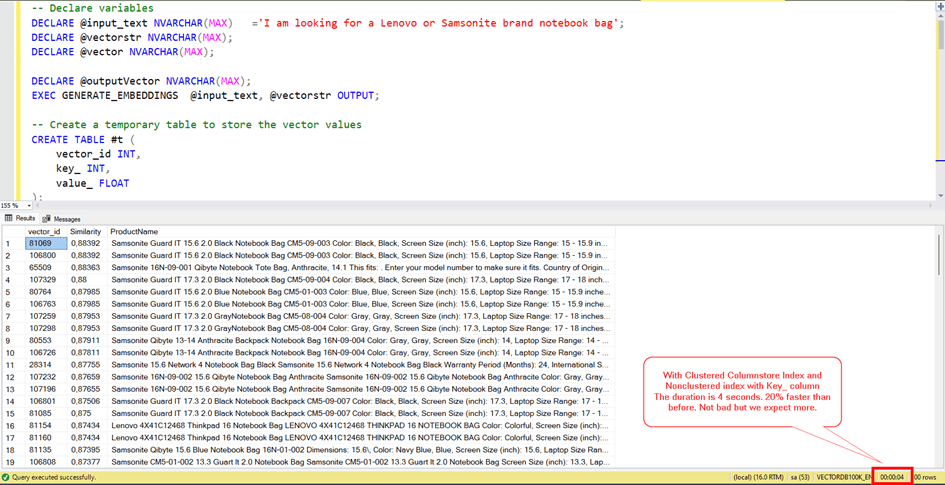Click the Similarity column header
The height and width of the screenshot is (485, 945).
click(x=85, y=232)
